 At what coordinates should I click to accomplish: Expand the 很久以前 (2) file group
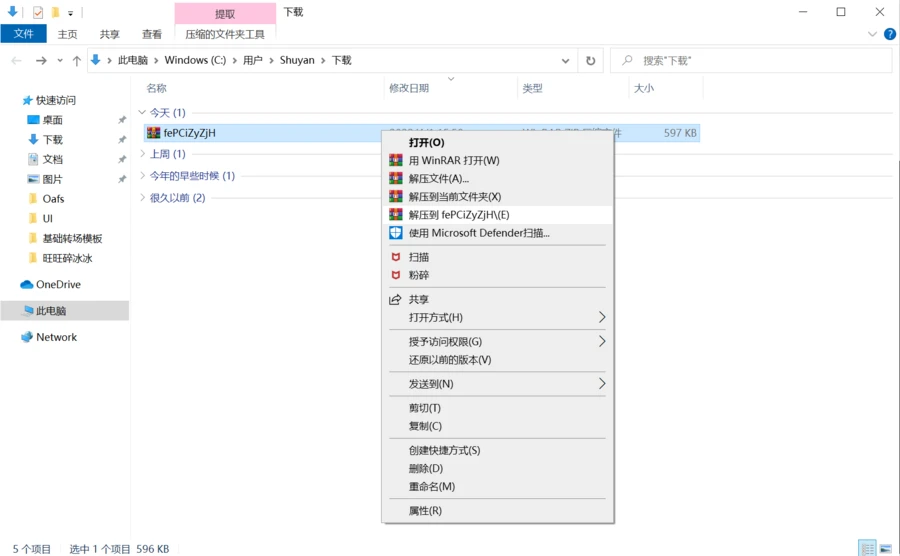tap(142, 198)
